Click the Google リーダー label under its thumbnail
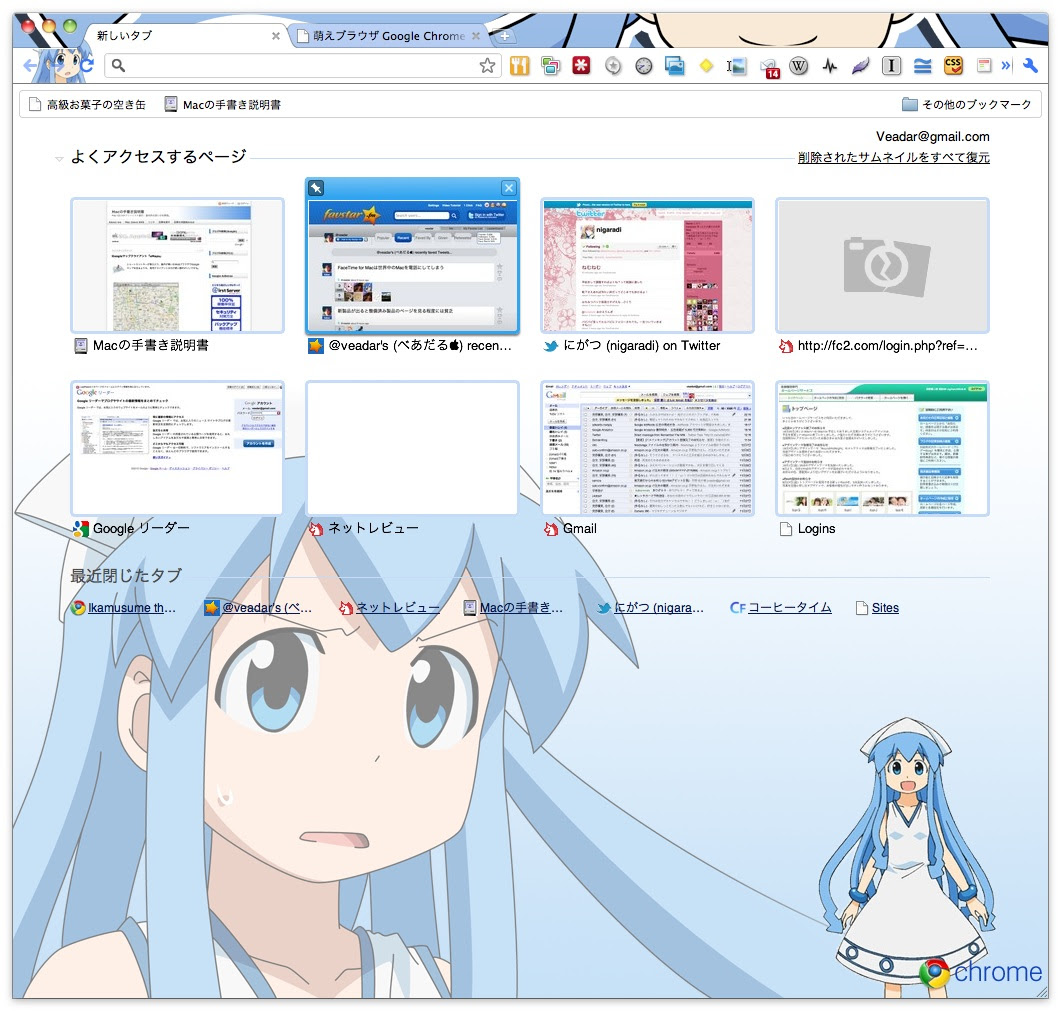 point(141,529)
